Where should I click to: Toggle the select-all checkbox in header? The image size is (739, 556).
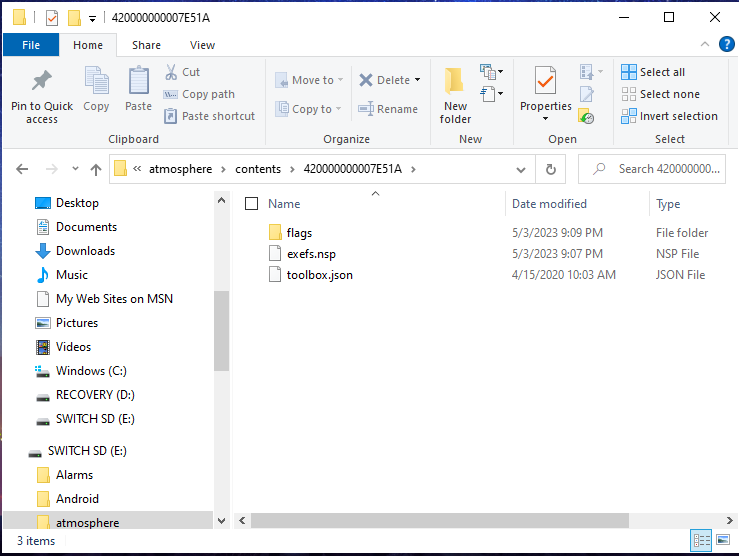pyautogui.click(x=251, y=204)
